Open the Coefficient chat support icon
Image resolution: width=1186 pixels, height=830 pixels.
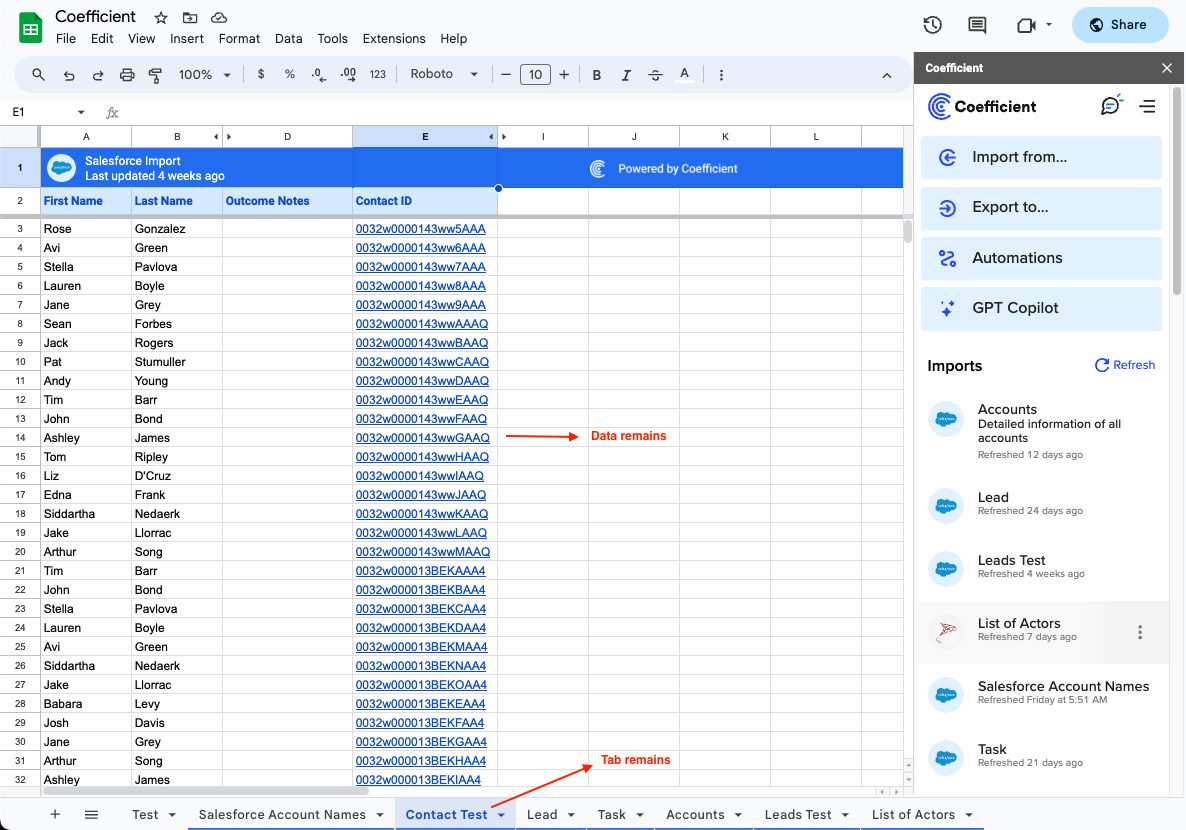click(1110, 106)
